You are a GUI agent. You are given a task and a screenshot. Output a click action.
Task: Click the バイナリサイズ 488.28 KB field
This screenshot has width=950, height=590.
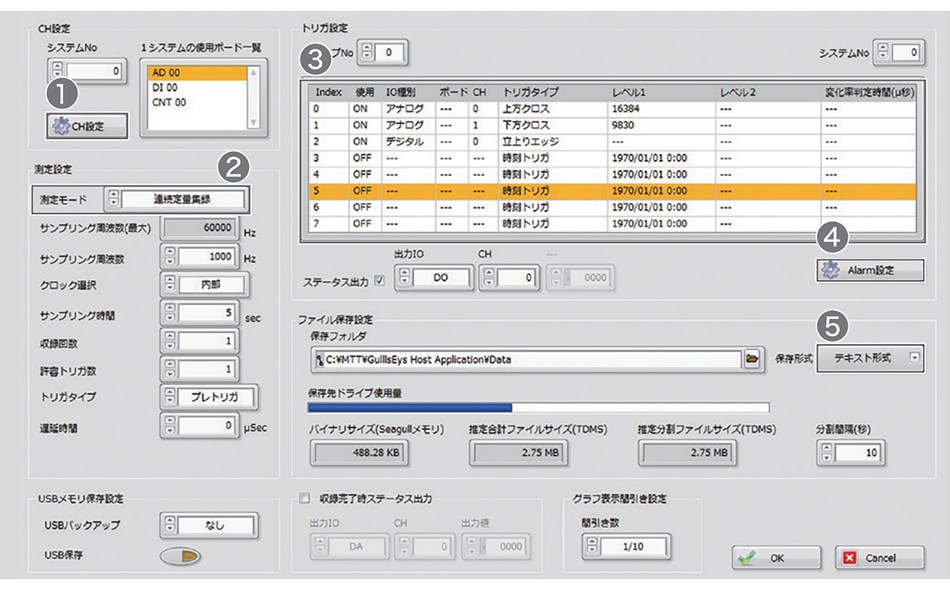pyautogui.click(x=359, y=452)
